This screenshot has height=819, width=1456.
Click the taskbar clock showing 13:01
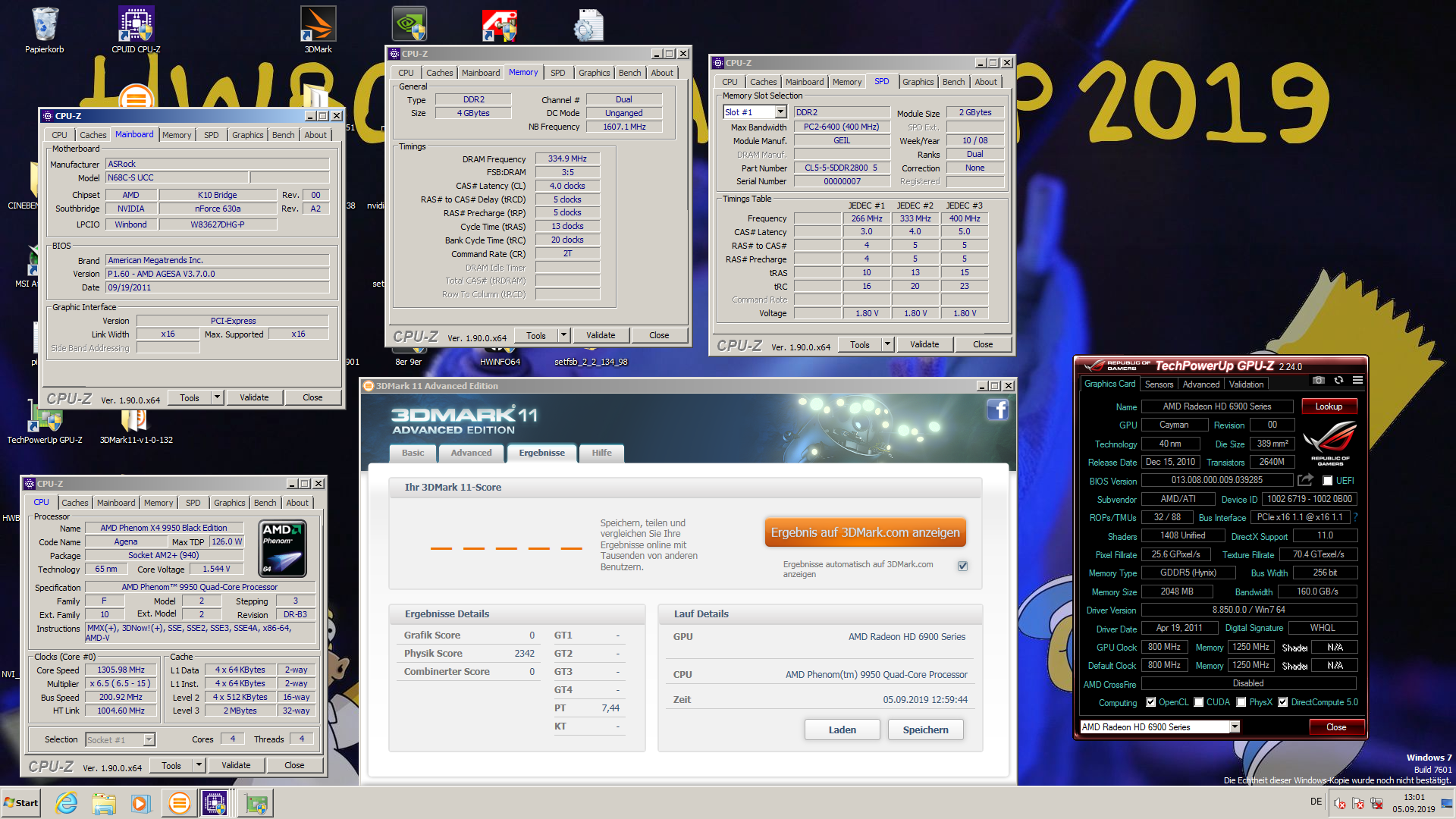coord(1414,803)
